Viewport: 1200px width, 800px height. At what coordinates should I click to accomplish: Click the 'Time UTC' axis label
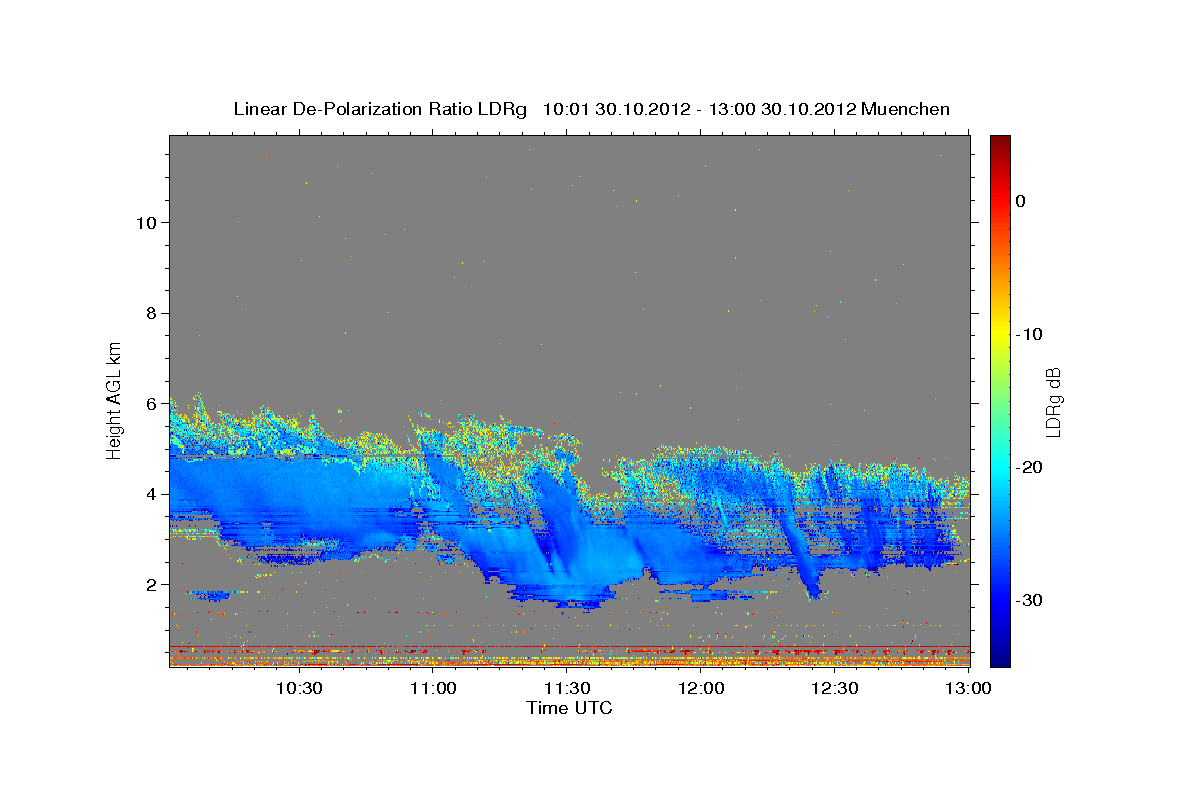[x=569, y=708]
